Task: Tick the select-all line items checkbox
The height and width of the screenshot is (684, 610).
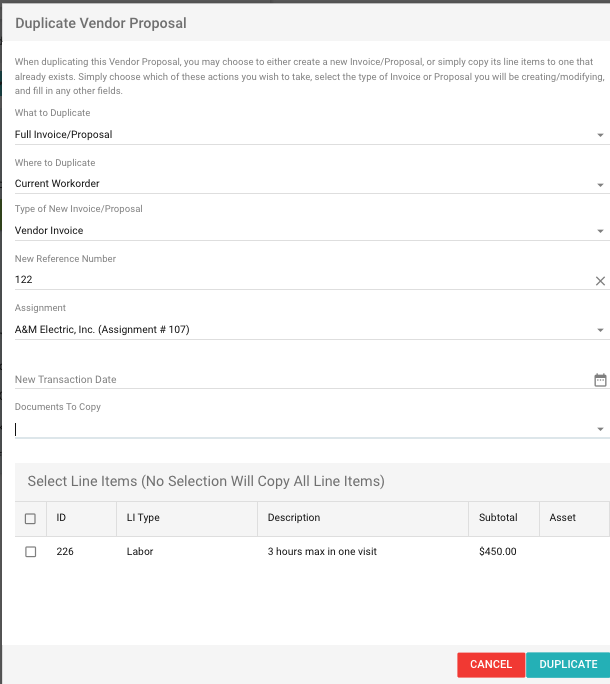Action: [30, 518]
